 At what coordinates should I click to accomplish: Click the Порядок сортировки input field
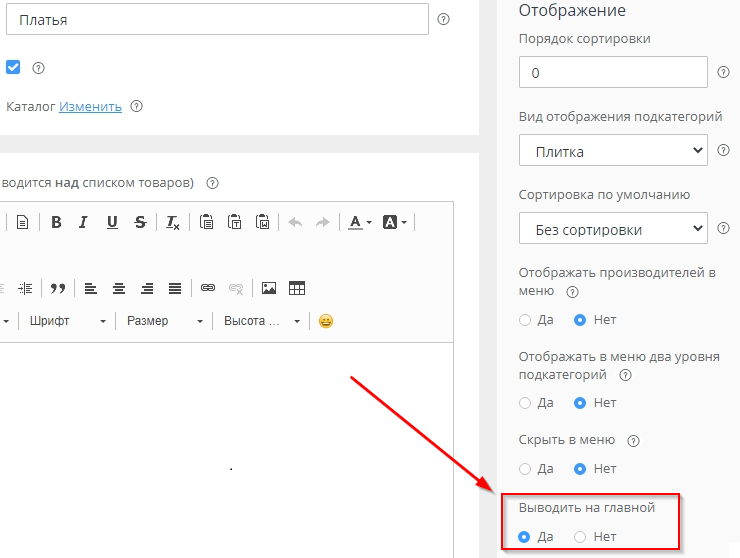(x=613, y=74)
